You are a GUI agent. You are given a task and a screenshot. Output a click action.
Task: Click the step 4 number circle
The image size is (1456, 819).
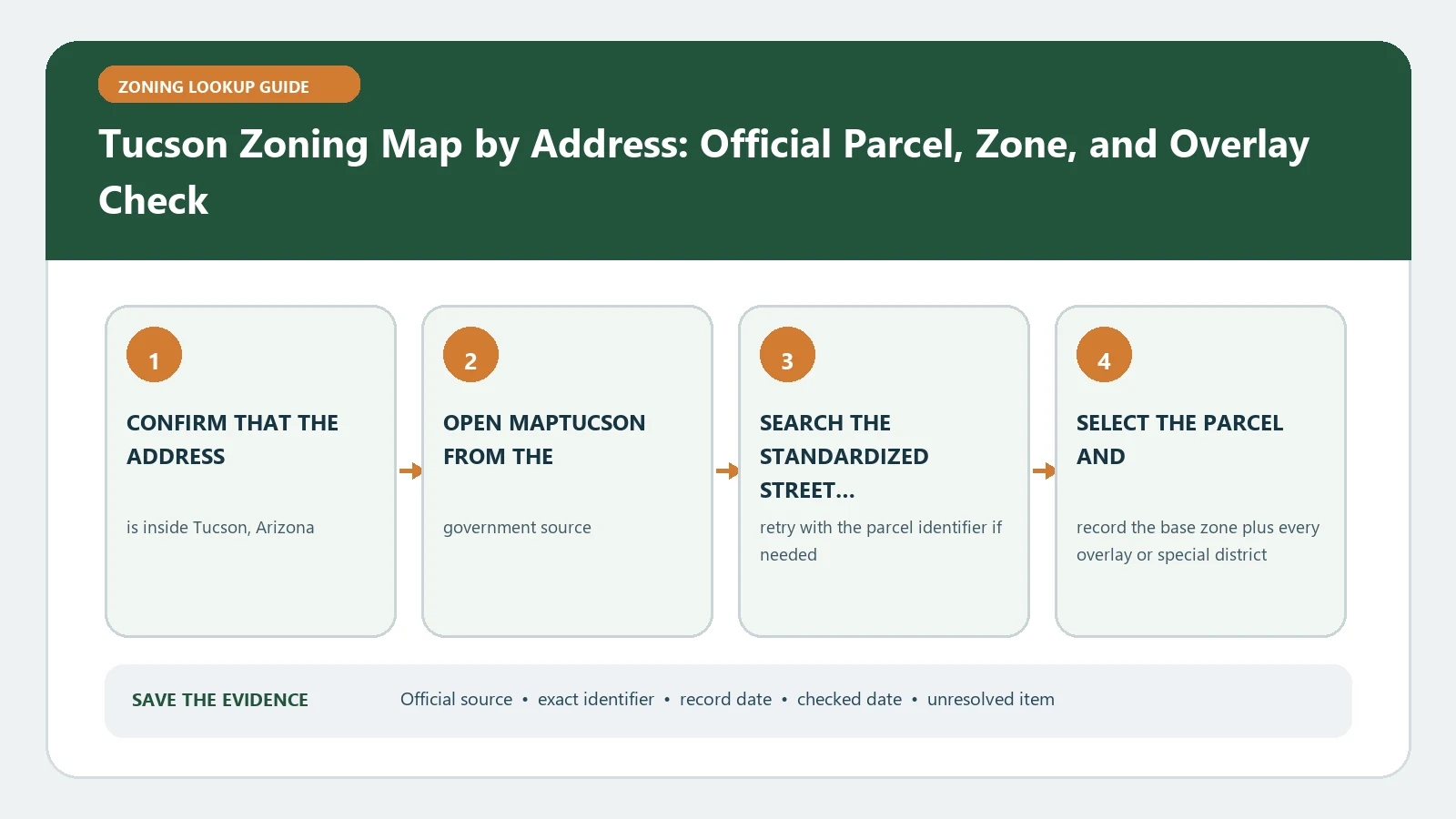(1104, 355)
